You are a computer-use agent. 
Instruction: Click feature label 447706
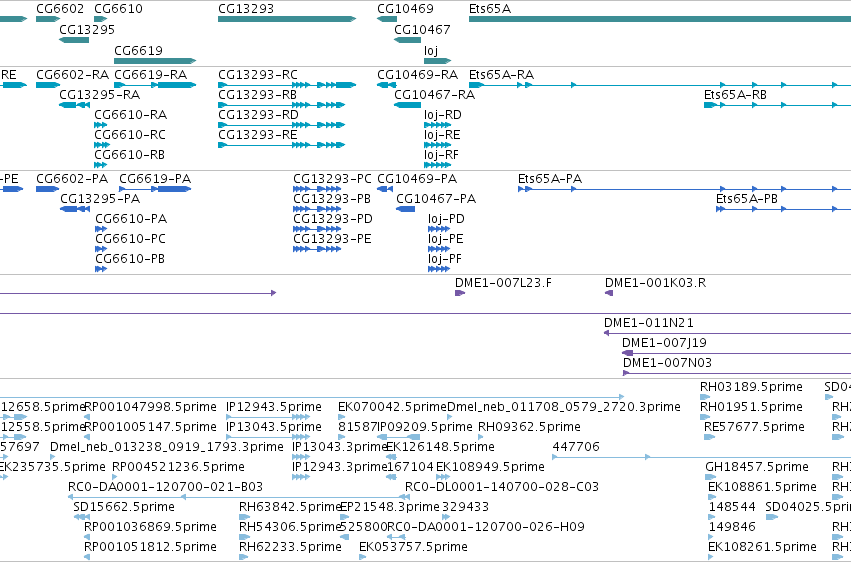pyautogui.click(x=576, y=447)
